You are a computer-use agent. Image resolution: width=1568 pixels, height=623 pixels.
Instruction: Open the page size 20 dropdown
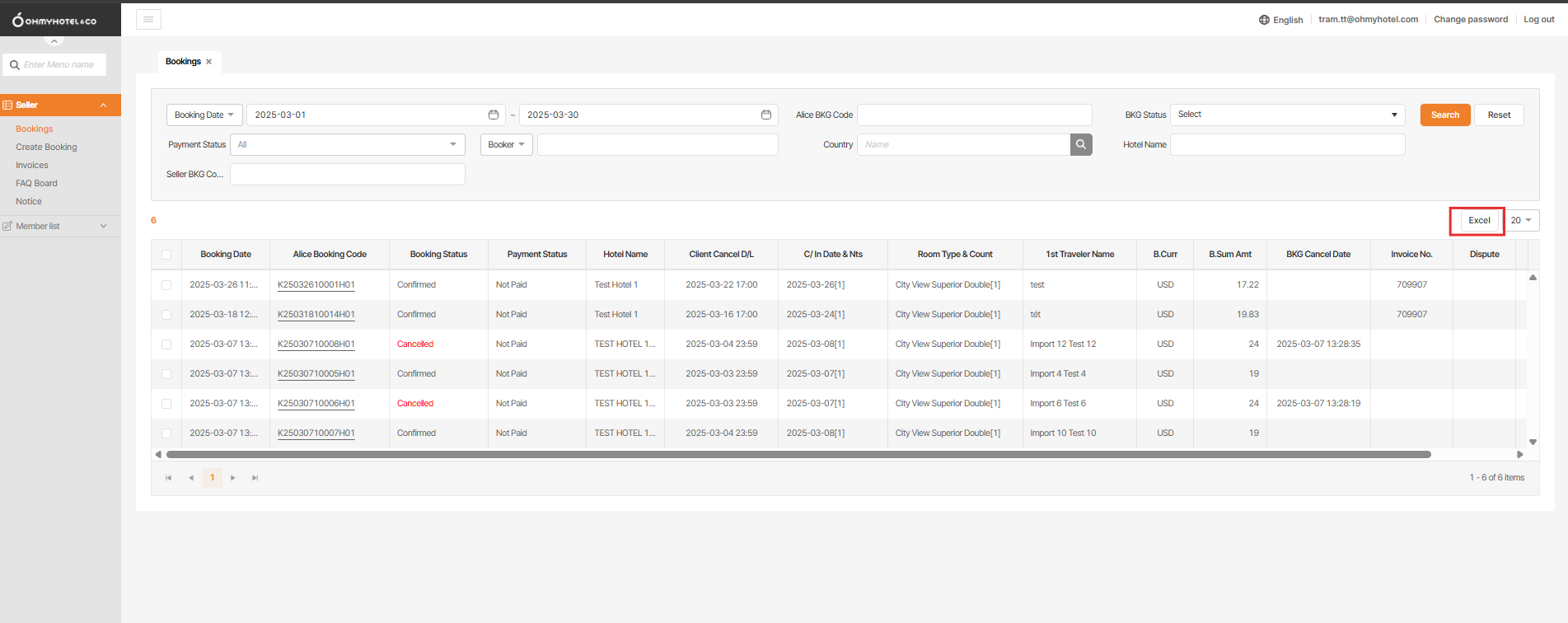(x=1521, y=220)
